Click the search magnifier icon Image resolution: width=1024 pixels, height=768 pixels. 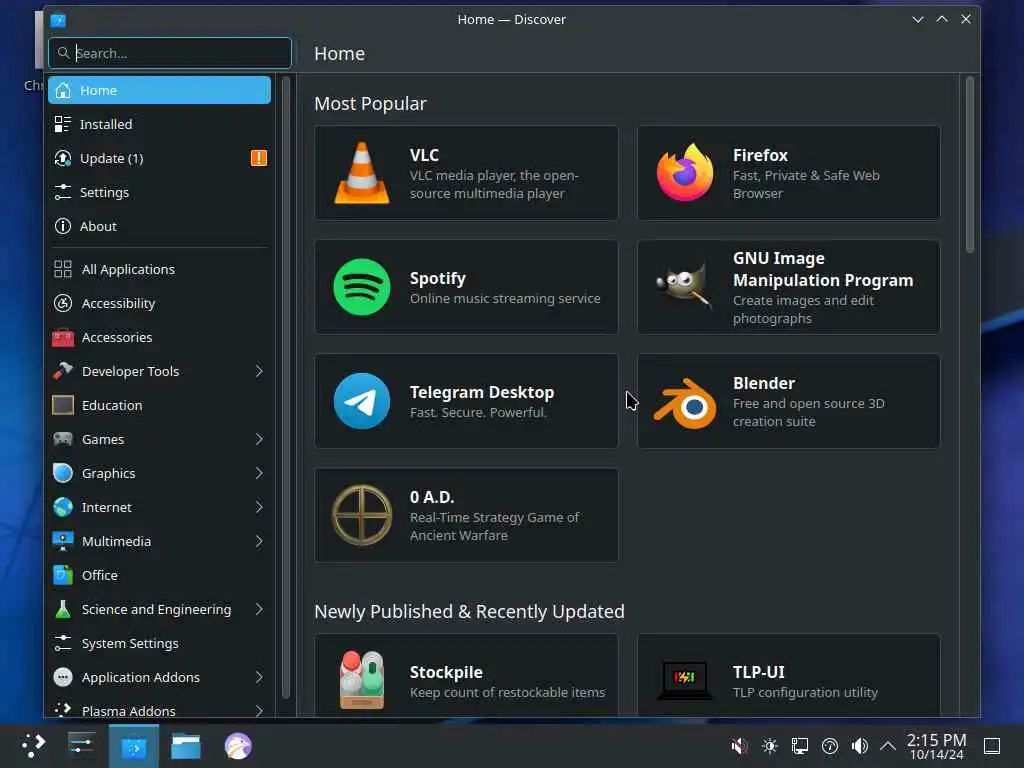coord(63,53)
